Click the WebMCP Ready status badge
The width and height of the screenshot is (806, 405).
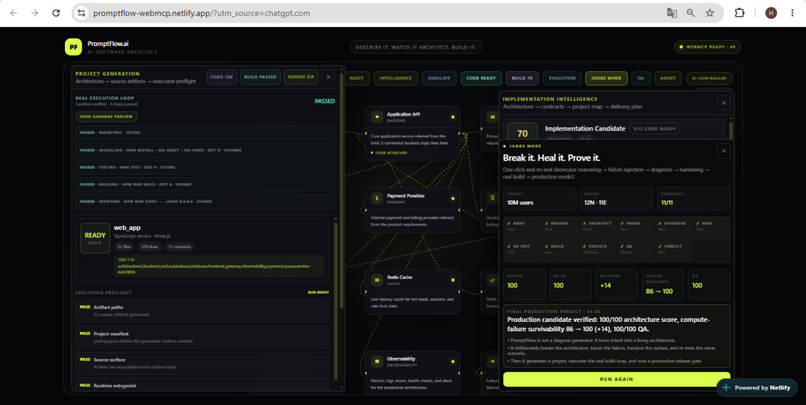tap(707, 47)
